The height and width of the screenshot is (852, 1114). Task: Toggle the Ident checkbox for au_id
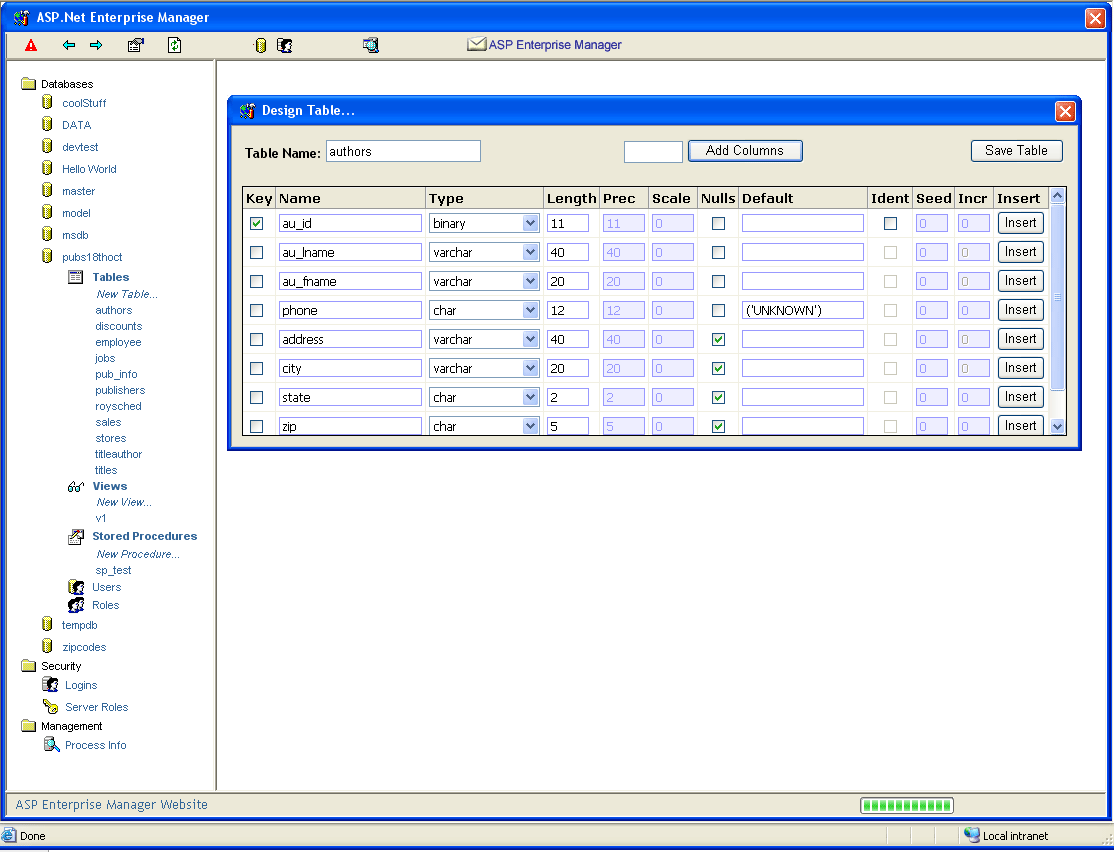[x=890, y=223]
